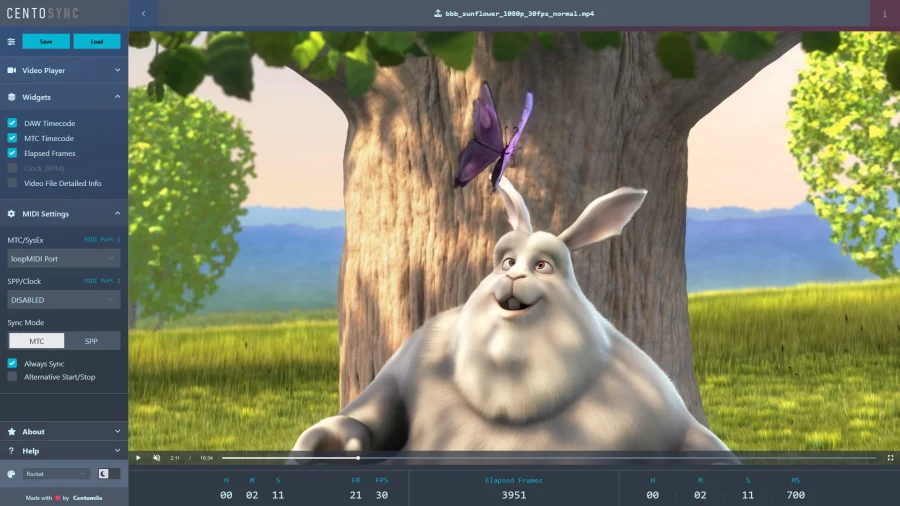Select MTC sync mode
Screen dimensions: 900x506
click(x=37, y=341)
